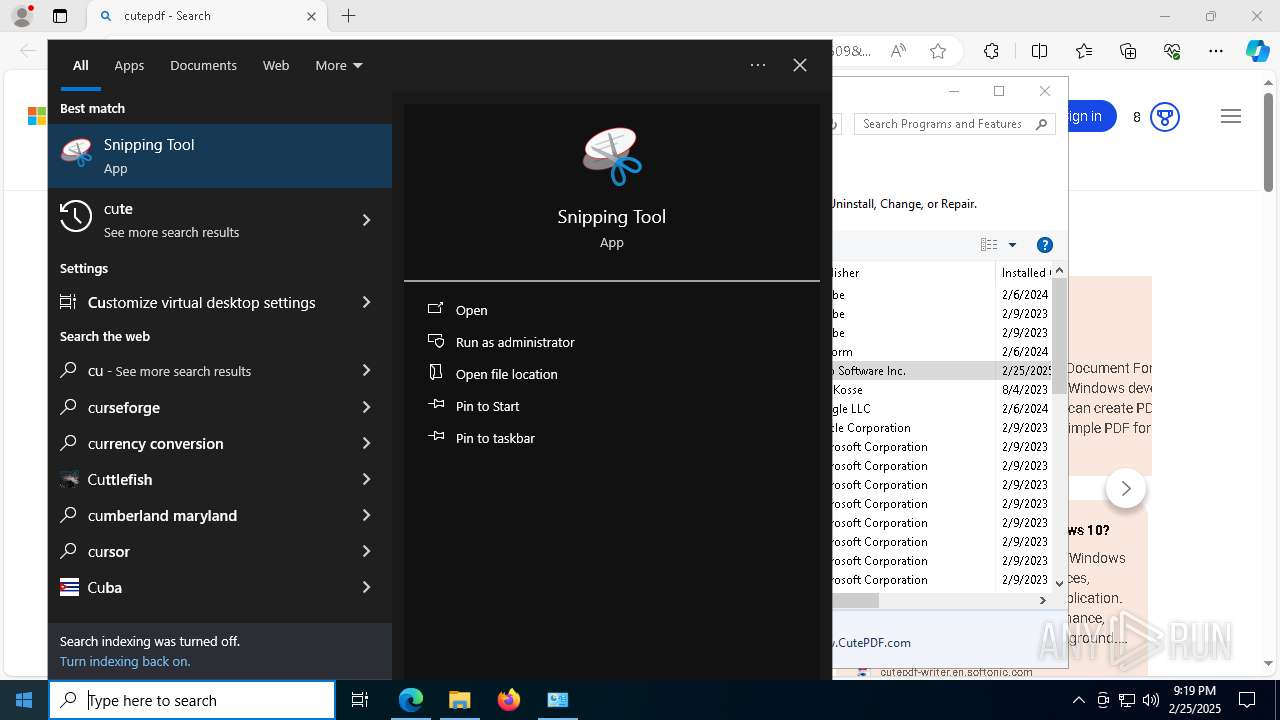Image resolution: width=1280 pixels, height=720 pixels.
Task: Add this page to favorites star
Action: (x=938, y=51)
